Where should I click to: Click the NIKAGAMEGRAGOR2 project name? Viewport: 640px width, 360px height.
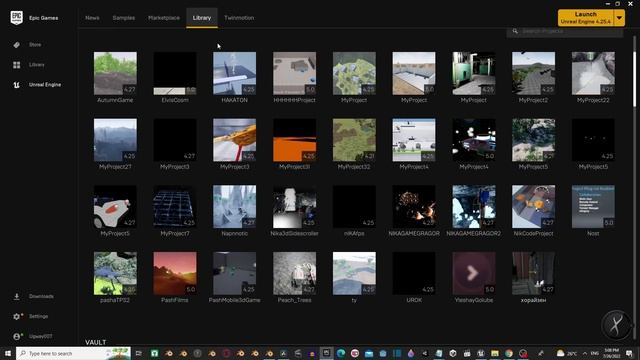coord(473,233)
